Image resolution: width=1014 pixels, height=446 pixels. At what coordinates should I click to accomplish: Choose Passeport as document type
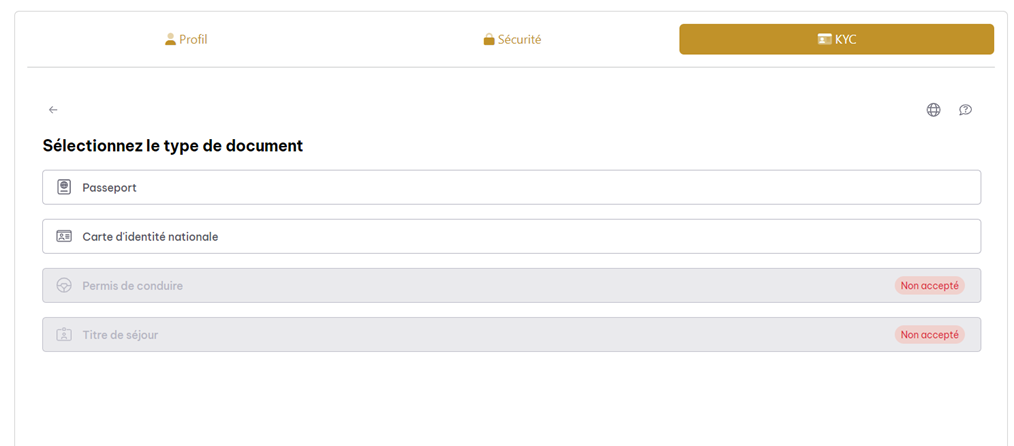tap(511, 187)
